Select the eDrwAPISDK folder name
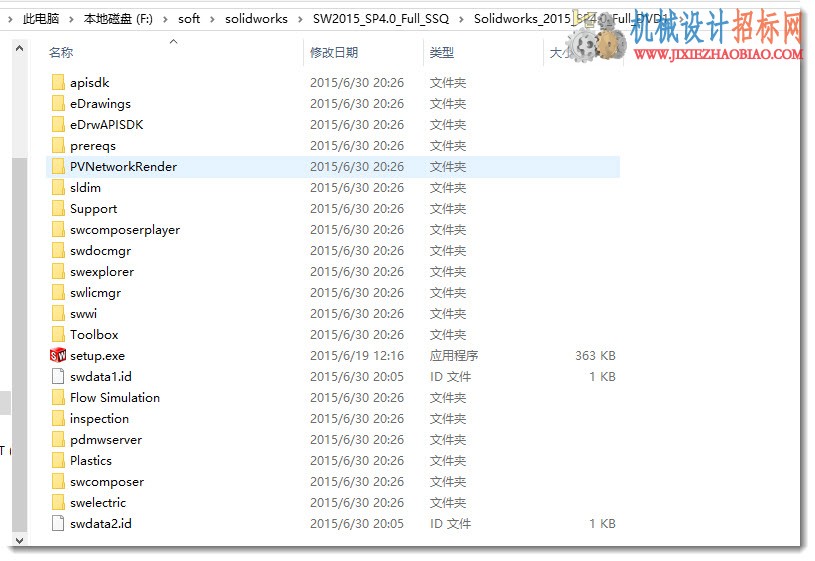This screenshot has height=561, width=815. pos(106,125)
